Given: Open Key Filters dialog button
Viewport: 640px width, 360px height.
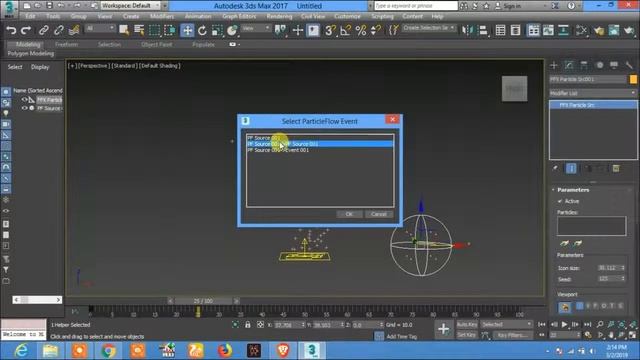Looking at the screenshot, I should tap(513, 335).
